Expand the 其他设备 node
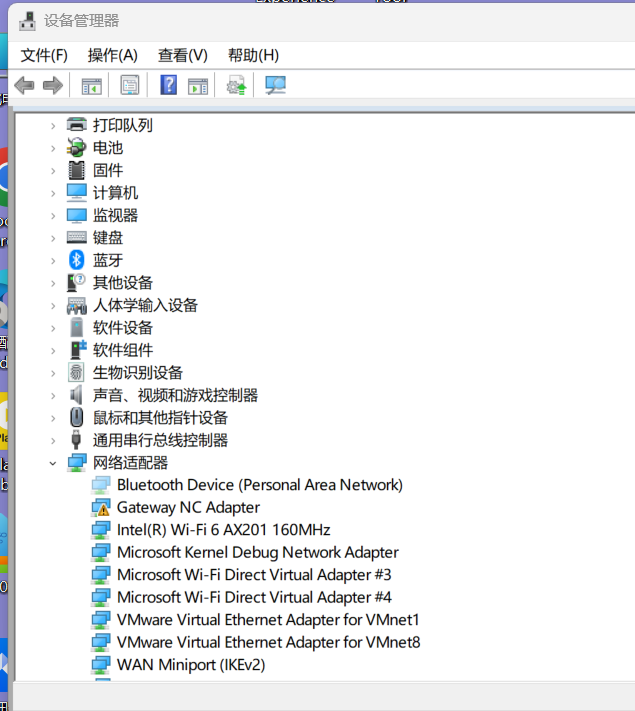Image resolution: width=635 pixels, height=711 pixels. 53,283
